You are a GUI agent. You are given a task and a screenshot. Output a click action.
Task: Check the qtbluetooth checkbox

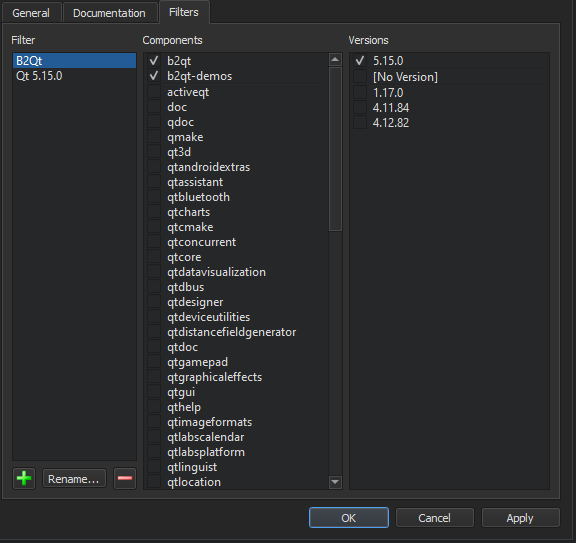pyautogui.click(x=154, y=197)
